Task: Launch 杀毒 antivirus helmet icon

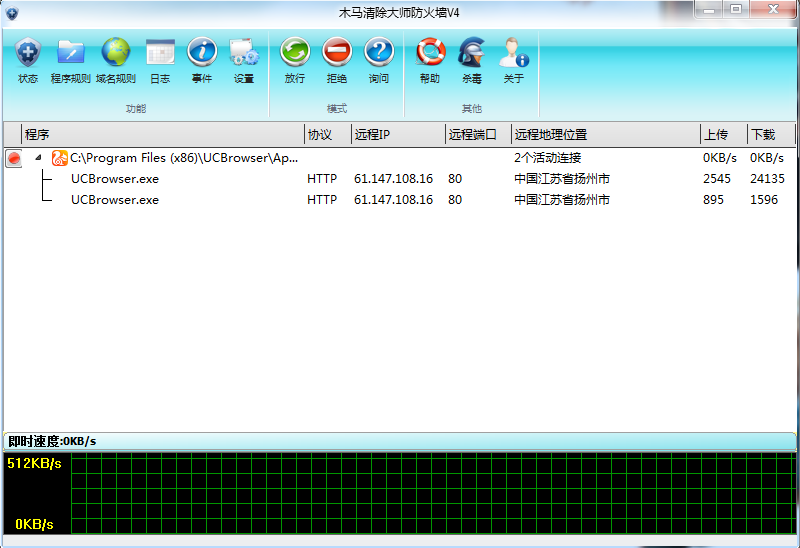Action: click(471, 60)
